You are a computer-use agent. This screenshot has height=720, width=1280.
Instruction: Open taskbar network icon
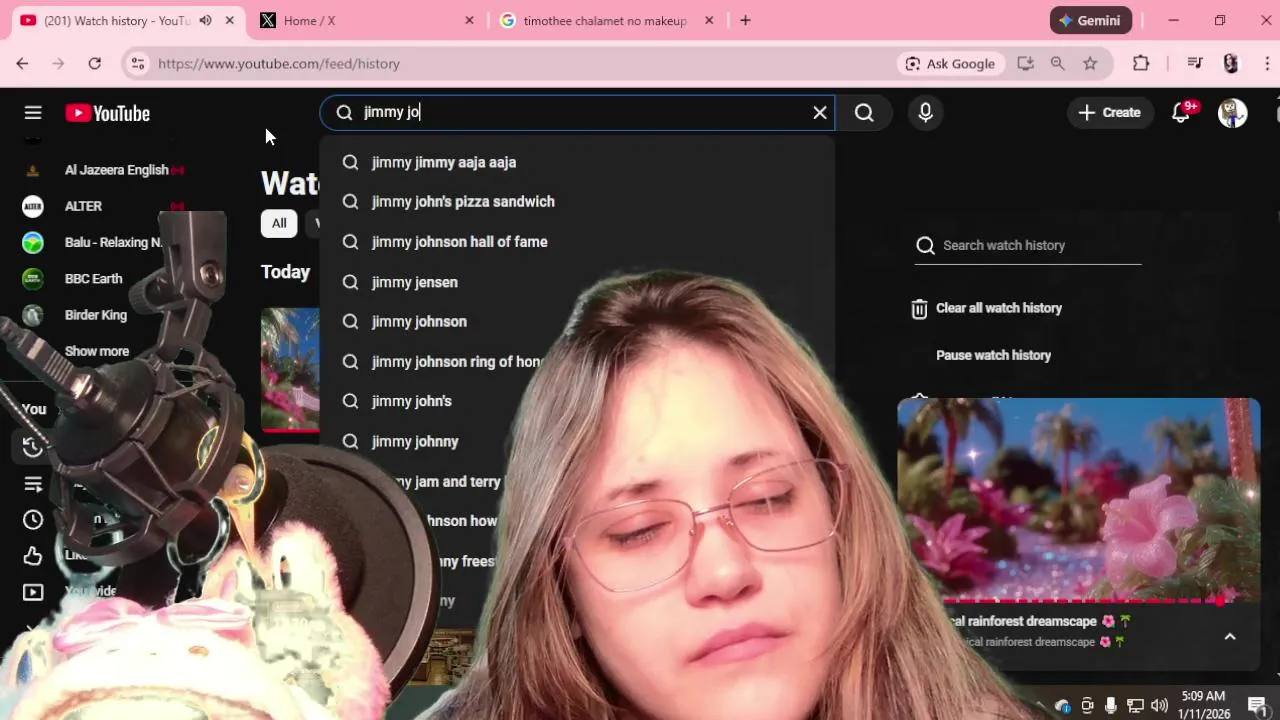click(1135, 706)
